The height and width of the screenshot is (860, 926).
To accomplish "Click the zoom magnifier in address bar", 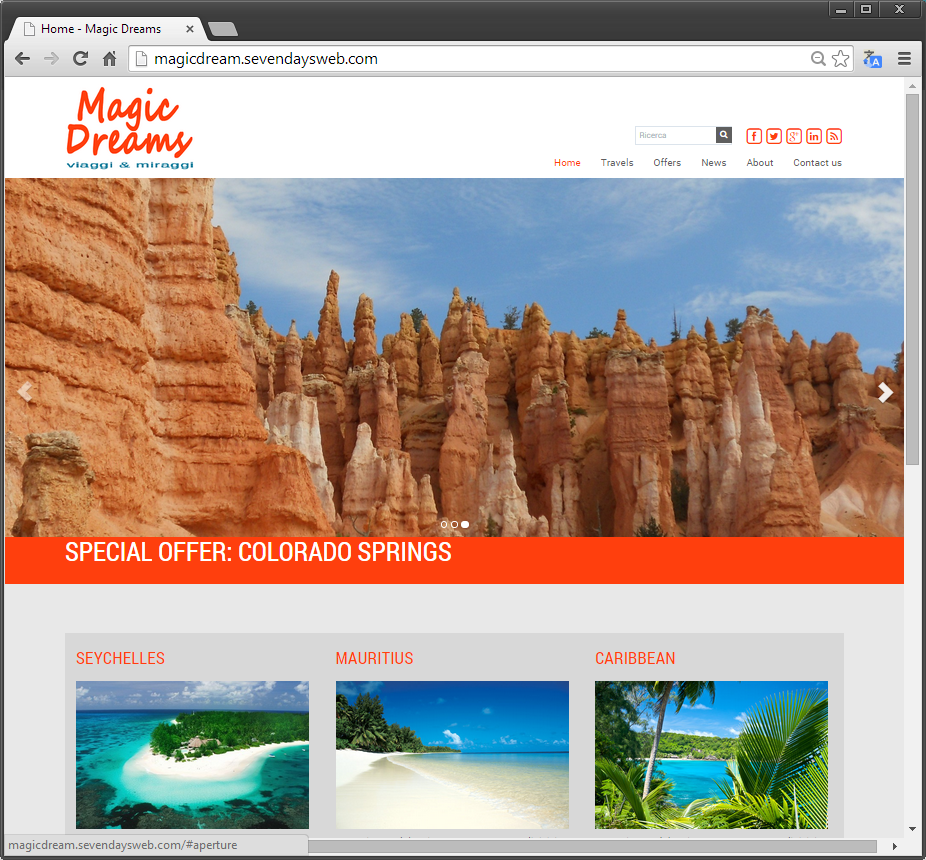I will pos(818,58).
